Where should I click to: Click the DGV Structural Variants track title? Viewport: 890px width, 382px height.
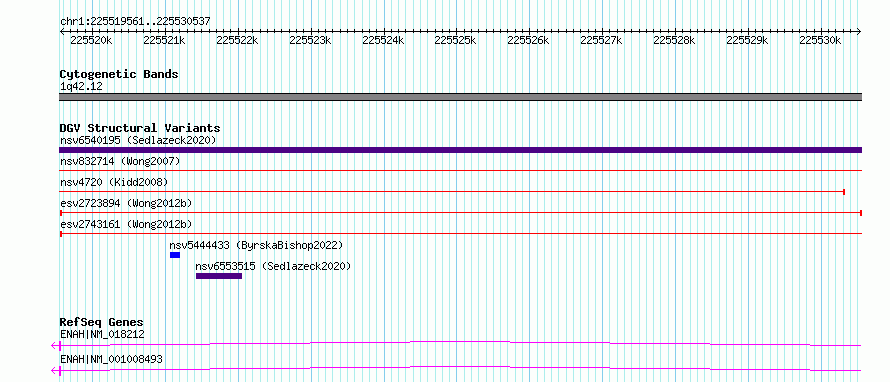[x=140, y=128]
